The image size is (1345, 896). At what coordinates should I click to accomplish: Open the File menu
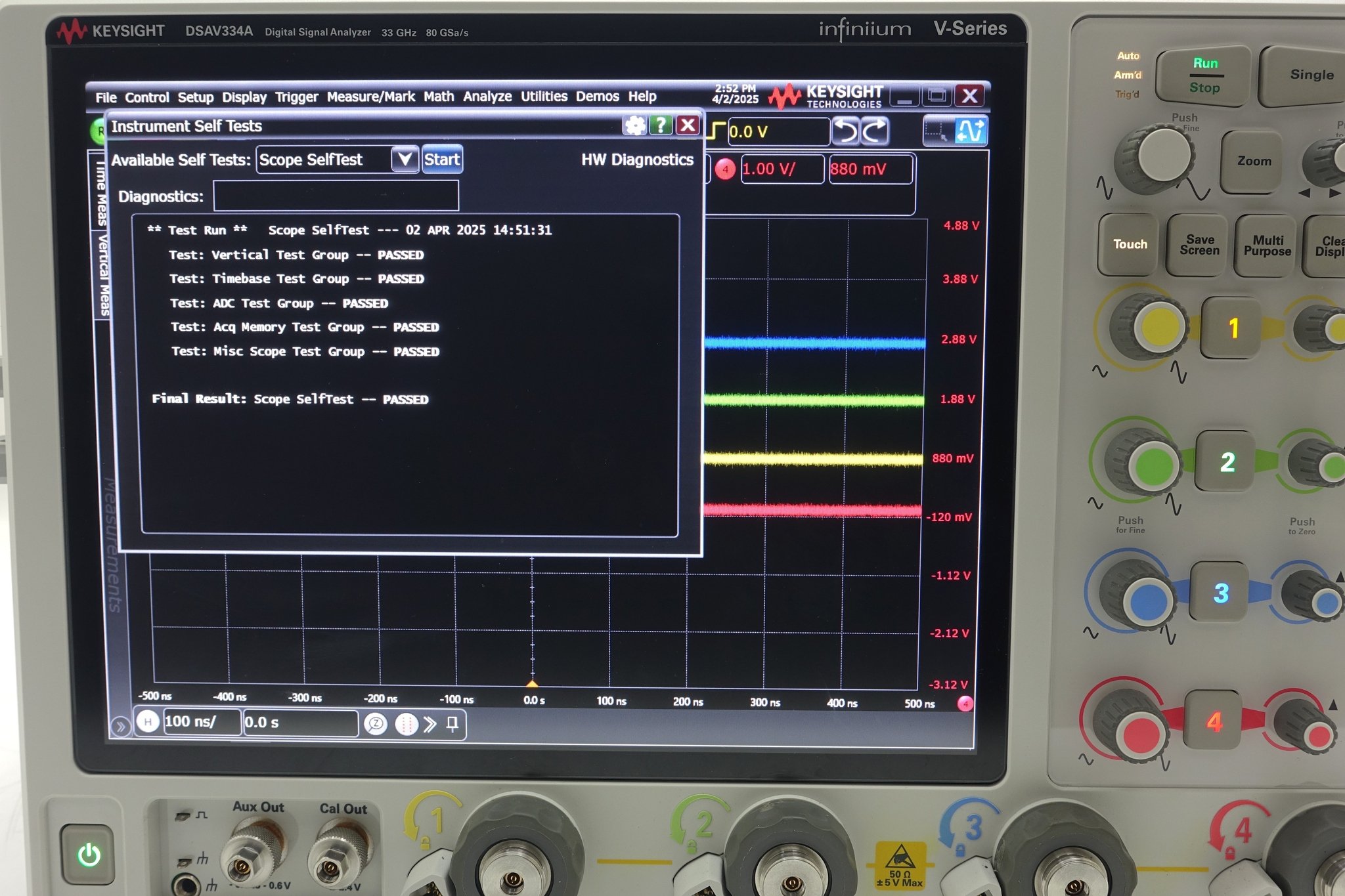(106, 97)
